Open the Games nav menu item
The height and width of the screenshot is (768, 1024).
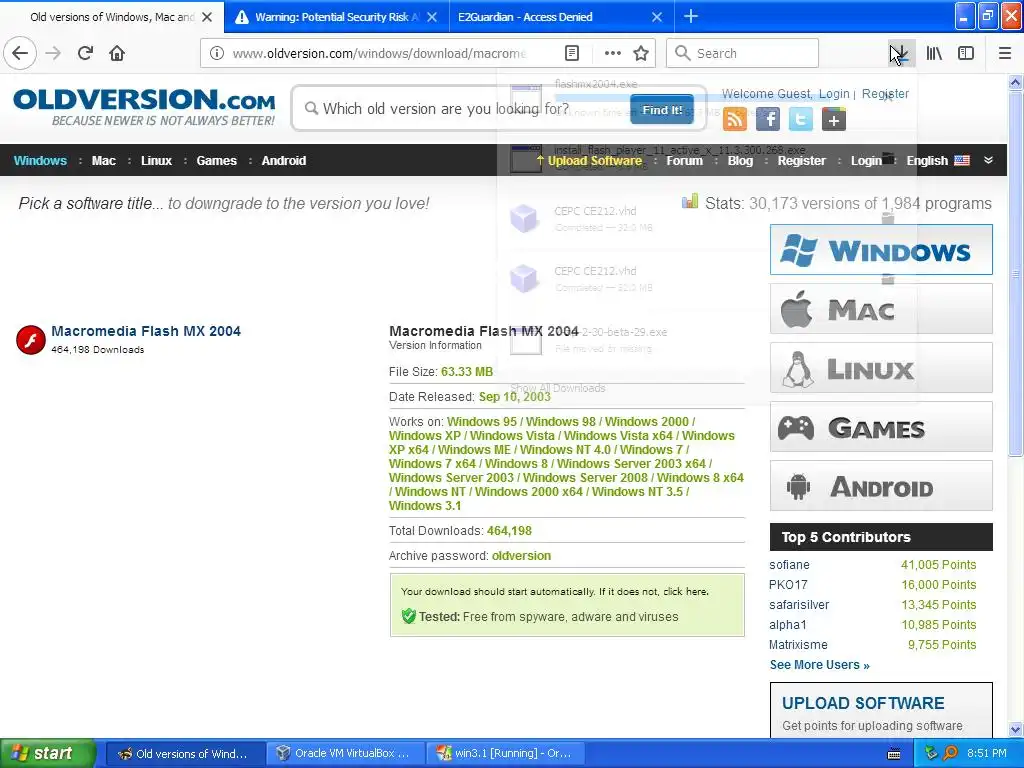[216, 160]
